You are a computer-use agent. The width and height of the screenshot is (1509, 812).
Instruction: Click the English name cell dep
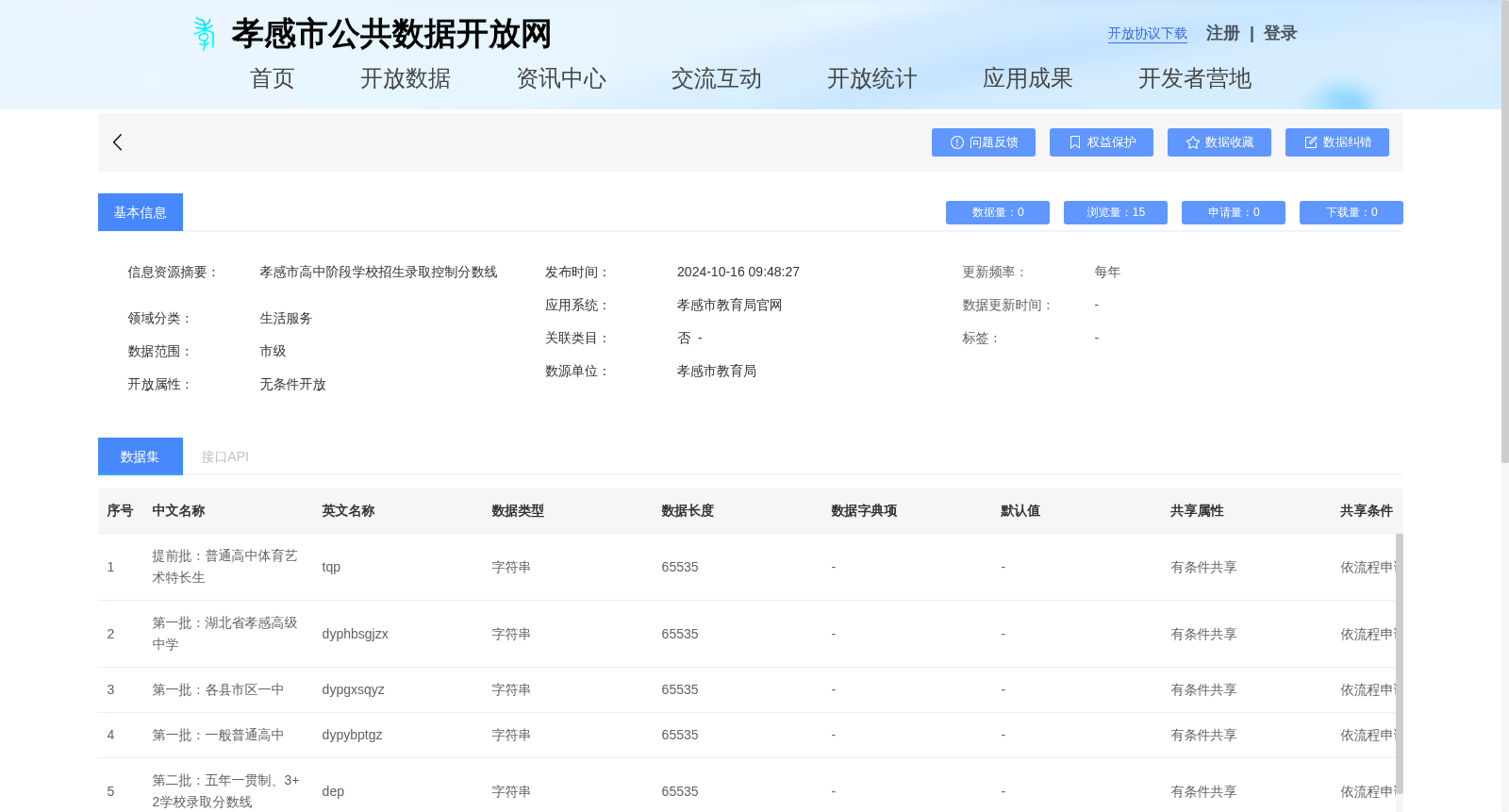point(333,791)
